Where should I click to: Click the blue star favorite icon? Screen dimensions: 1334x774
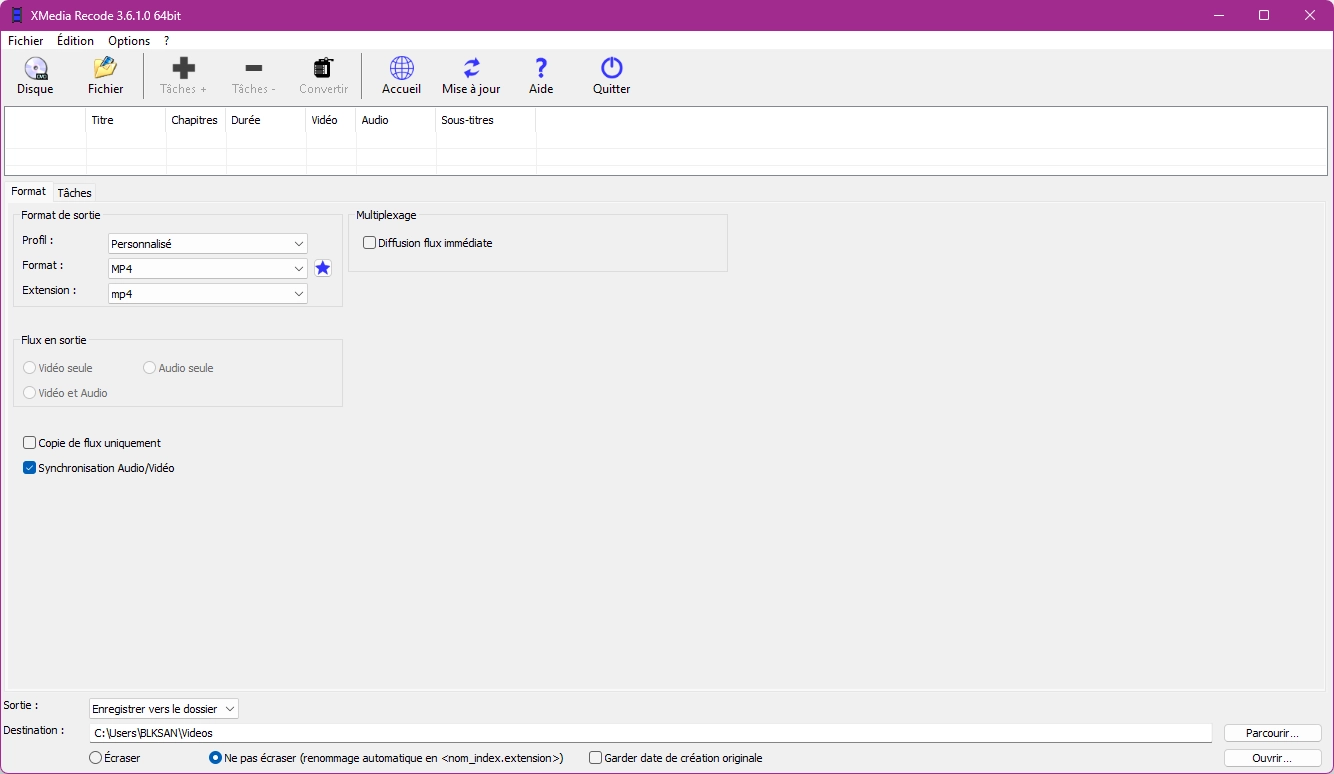point(323,268)
